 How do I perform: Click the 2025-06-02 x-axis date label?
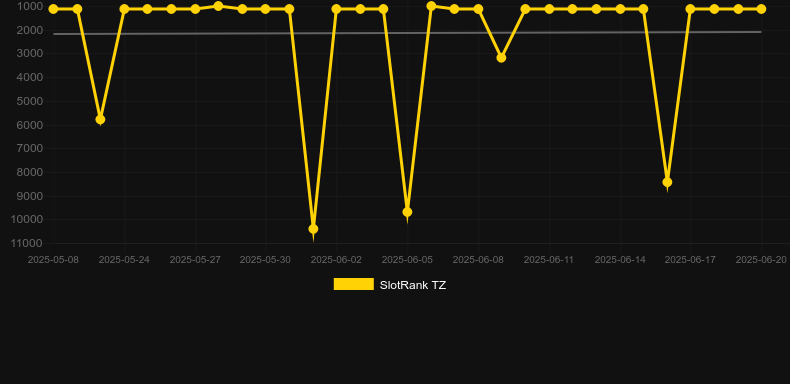click(x=336, y=260)
